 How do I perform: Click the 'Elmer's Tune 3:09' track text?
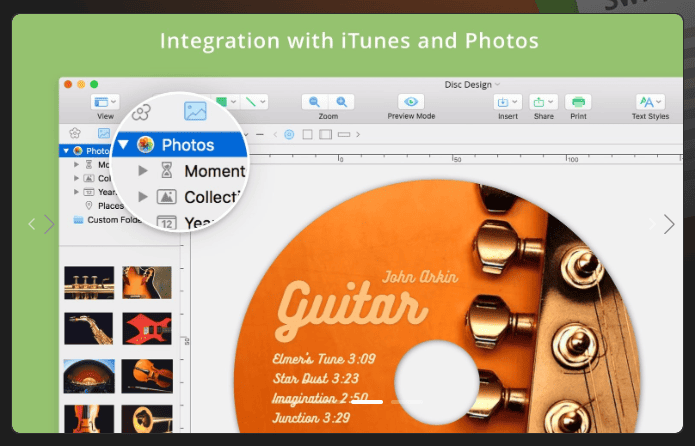click(x=324, y=358)
